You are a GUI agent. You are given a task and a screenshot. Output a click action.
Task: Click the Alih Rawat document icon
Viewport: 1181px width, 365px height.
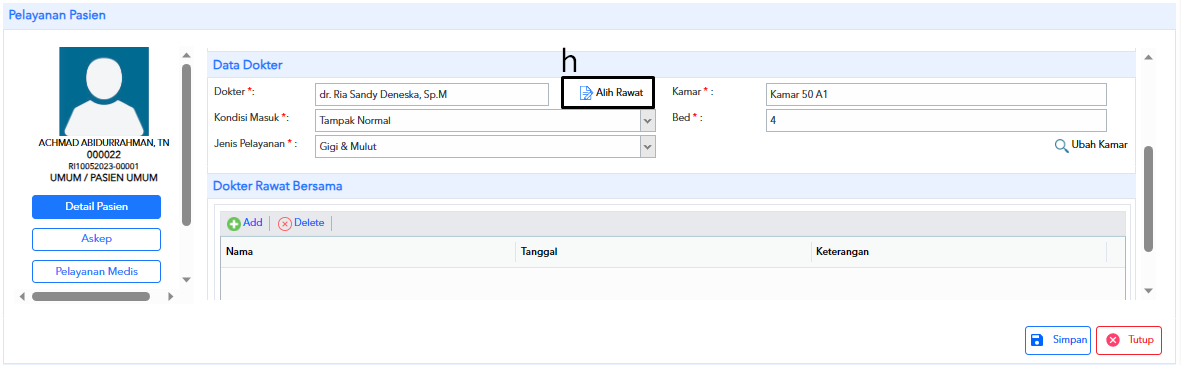click(x=586, y=93)
